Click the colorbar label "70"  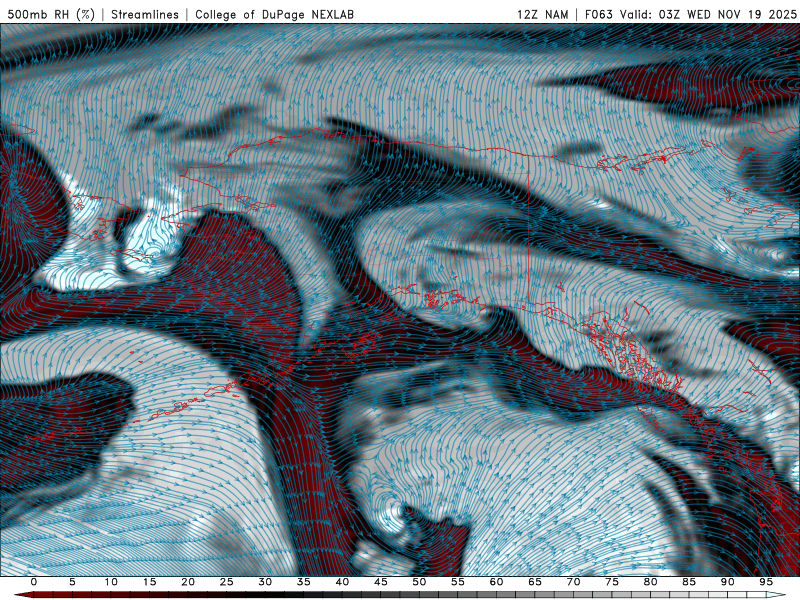click(573, 582)
